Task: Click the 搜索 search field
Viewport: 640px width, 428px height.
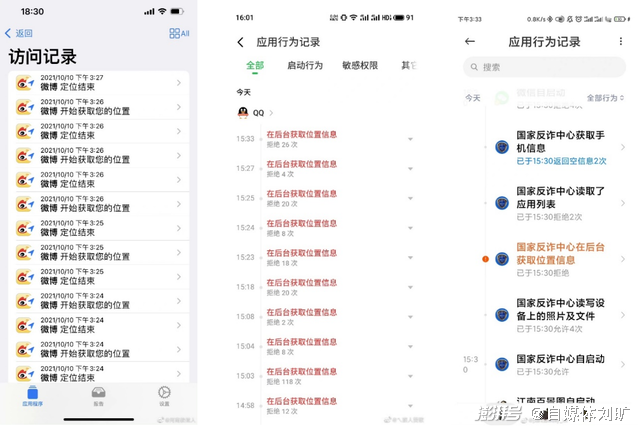Action: 544,67
